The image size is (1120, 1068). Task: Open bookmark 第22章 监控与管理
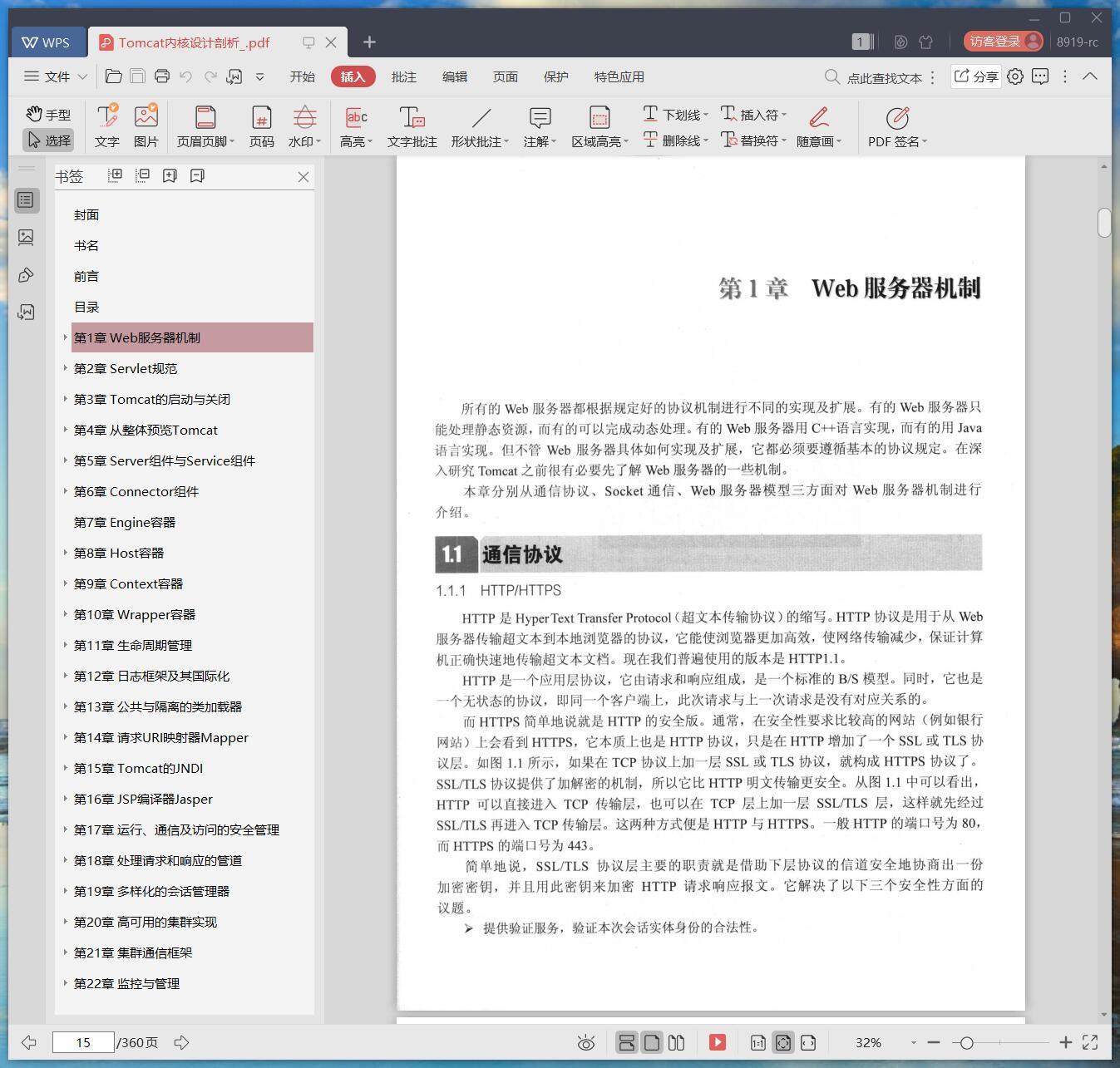[x=127, y=983]
